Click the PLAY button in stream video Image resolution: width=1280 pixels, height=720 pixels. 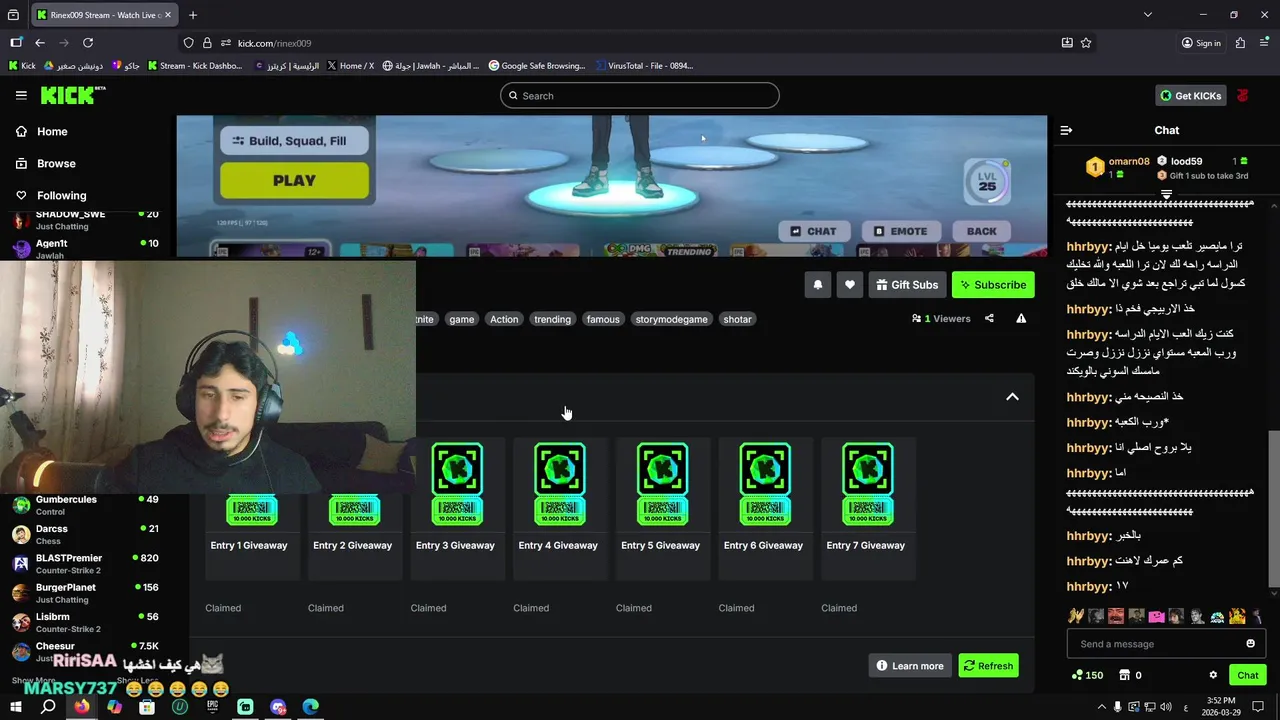point(294,181)
